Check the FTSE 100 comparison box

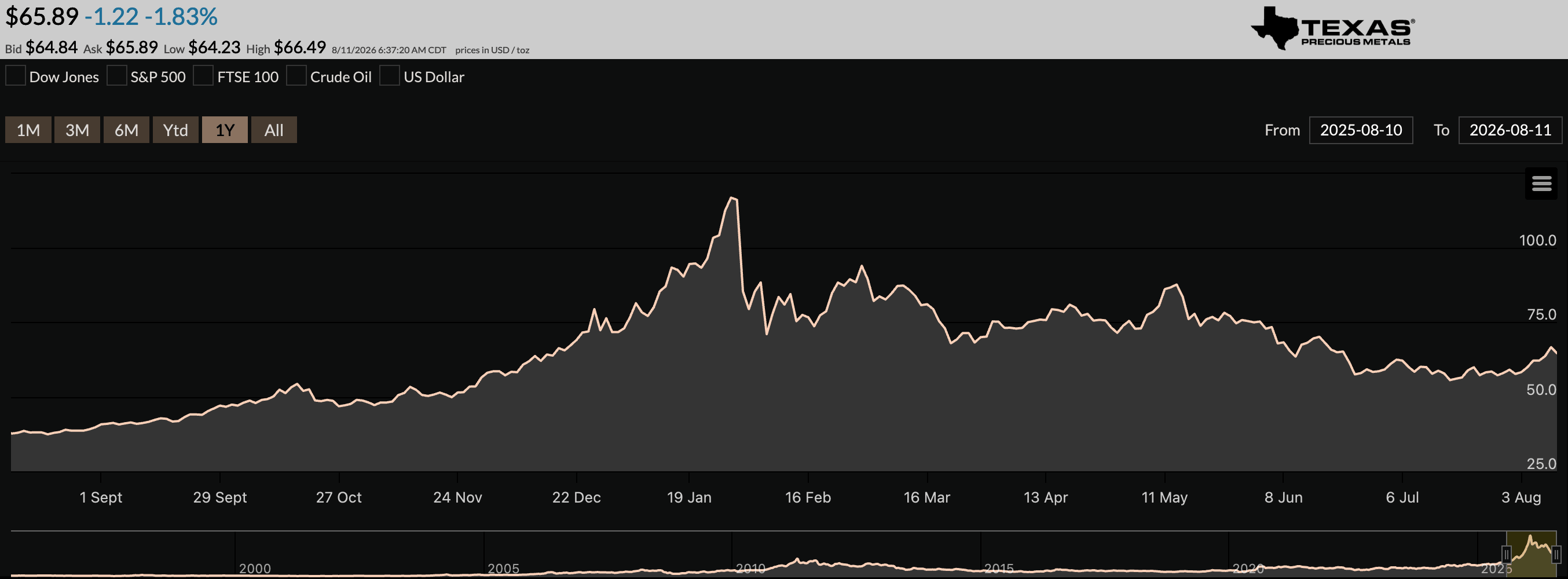coord(203,76)
